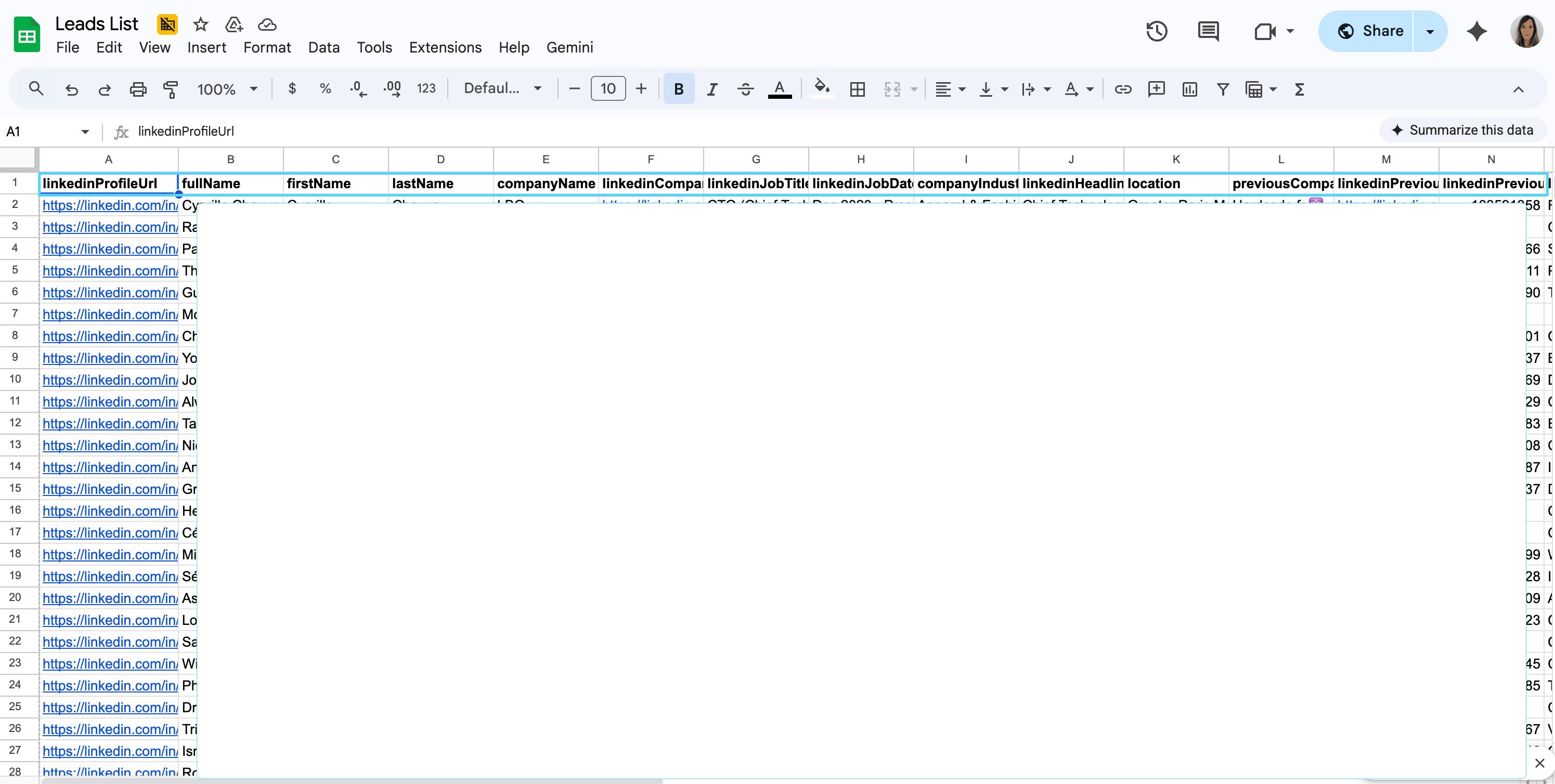The width and height of the screenshot is (1555, 784).
Task: Click the Insert comment icon
Action: (x=1157, y=89)
